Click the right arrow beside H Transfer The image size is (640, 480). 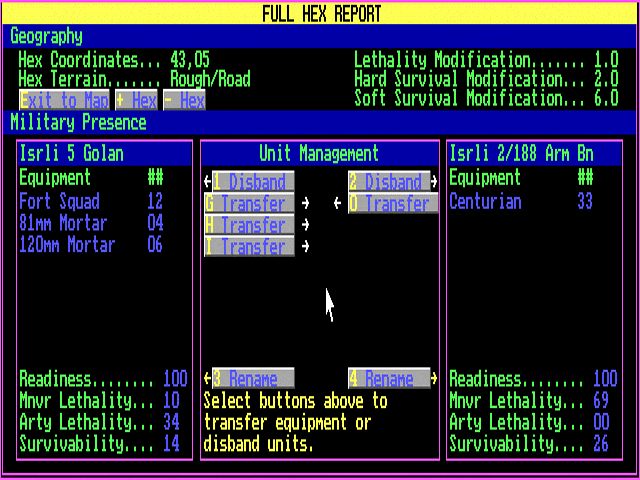(x=306, y=225)
